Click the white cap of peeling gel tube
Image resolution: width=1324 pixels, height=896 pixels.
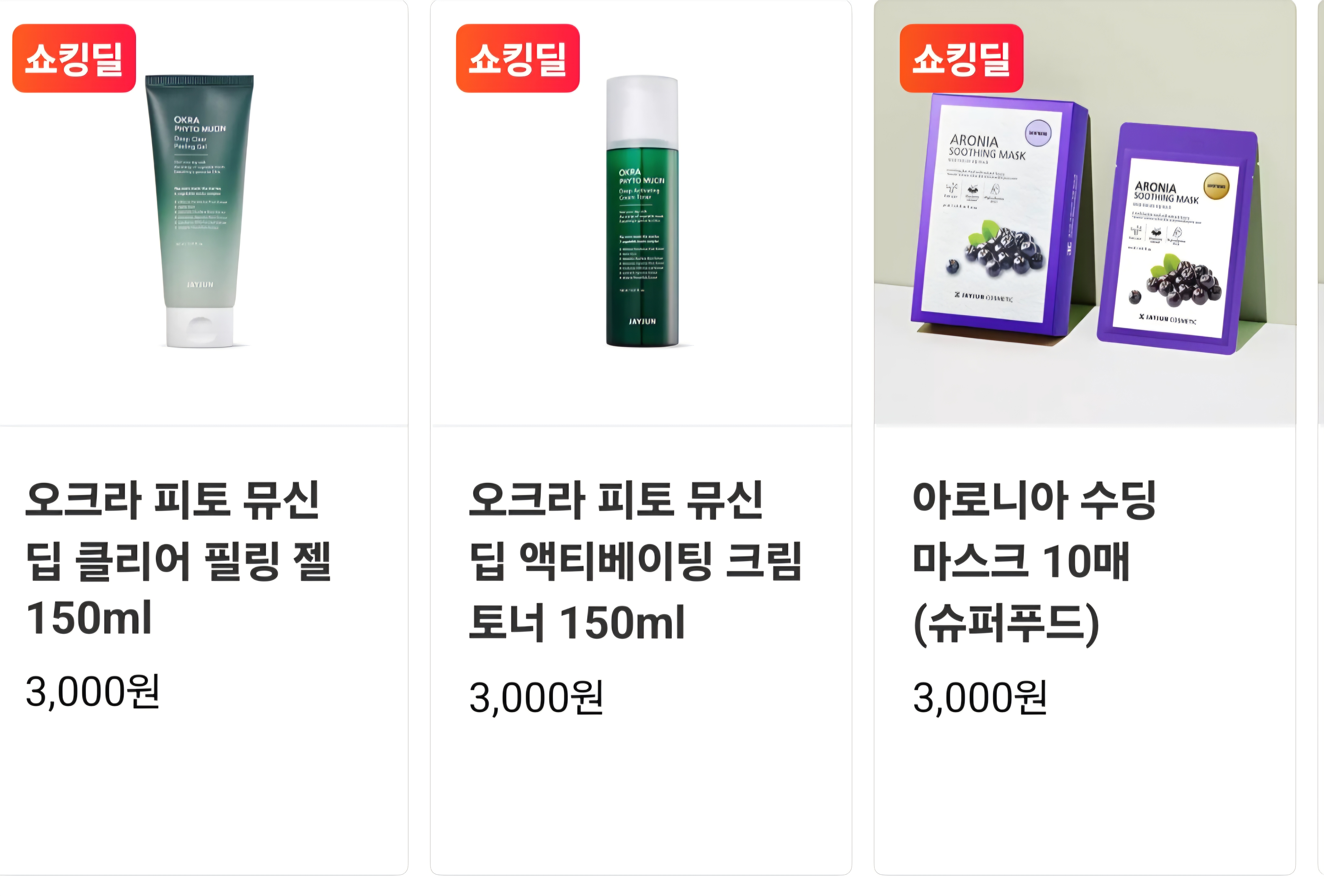tap(200, 328)
